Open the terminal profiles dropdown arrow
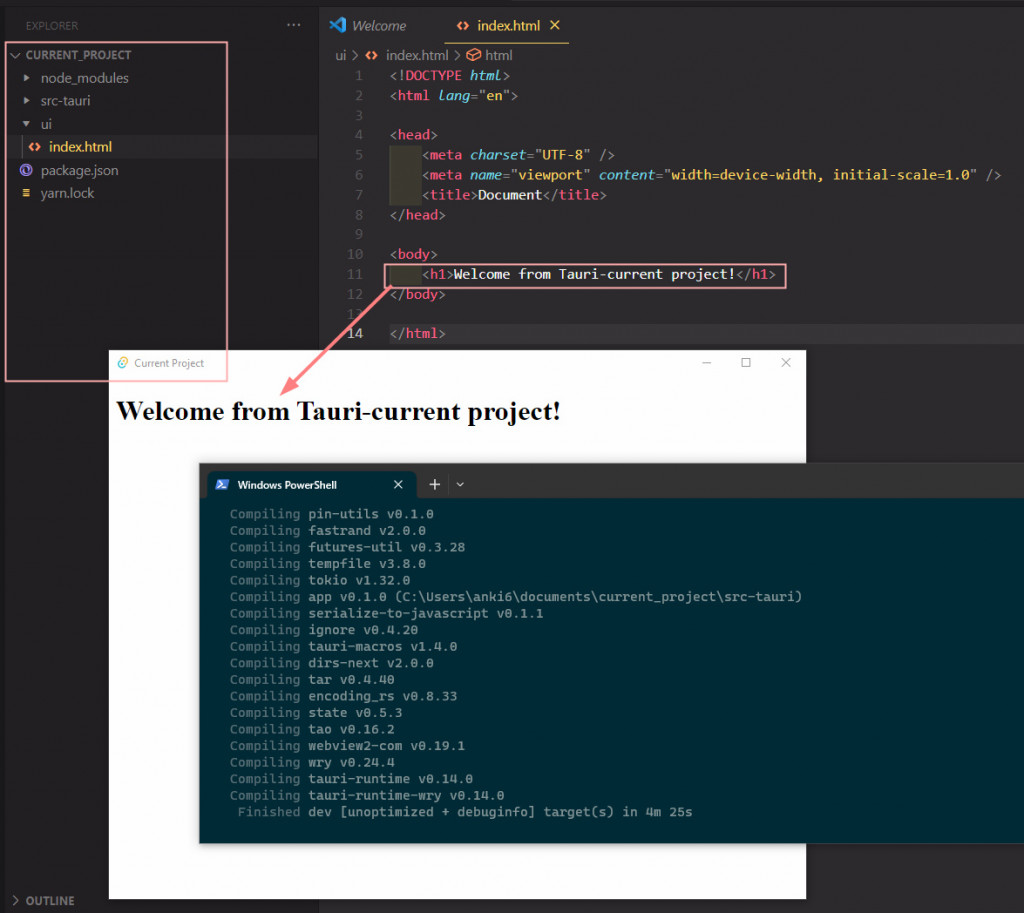This screenshot has height=913, width=1024. 460,485
